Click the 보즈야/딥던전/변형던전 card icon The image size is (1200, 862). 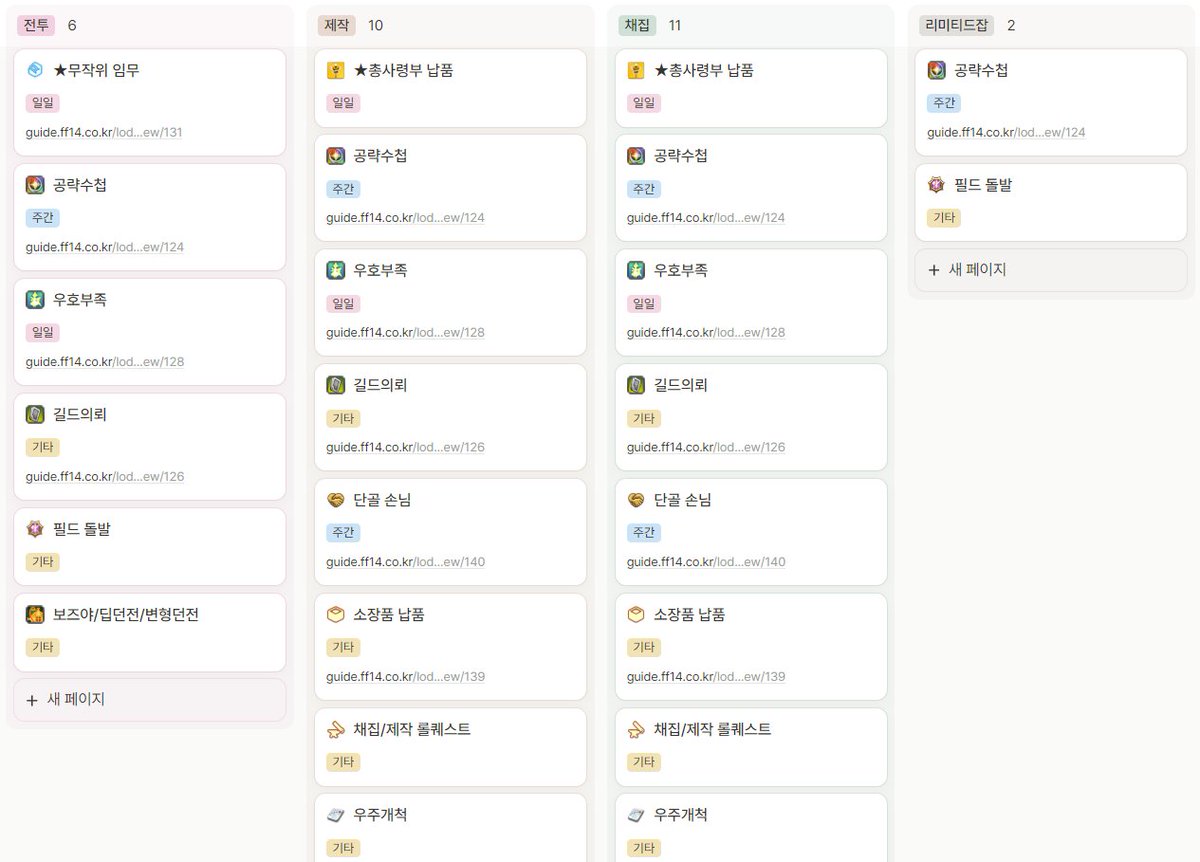(x=35, y=614)
